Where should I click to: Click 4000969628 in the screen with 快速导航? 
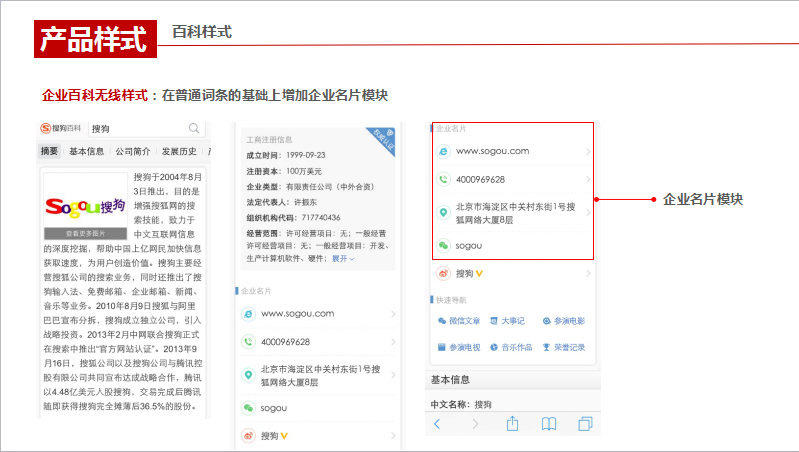(480, 179)
